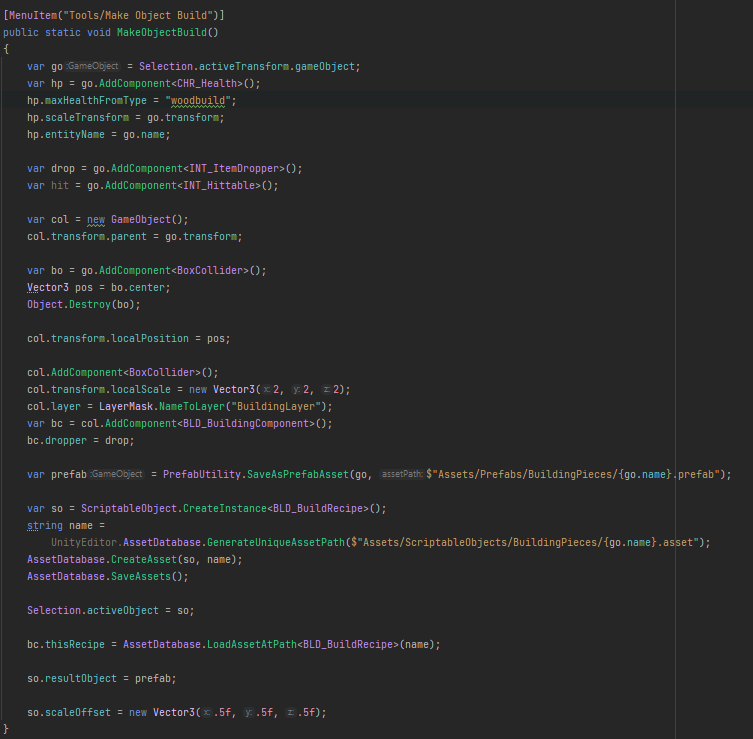Click the closing brace of the method
The height and width of the screenshot is (739, 753).
tap(6, 729)
